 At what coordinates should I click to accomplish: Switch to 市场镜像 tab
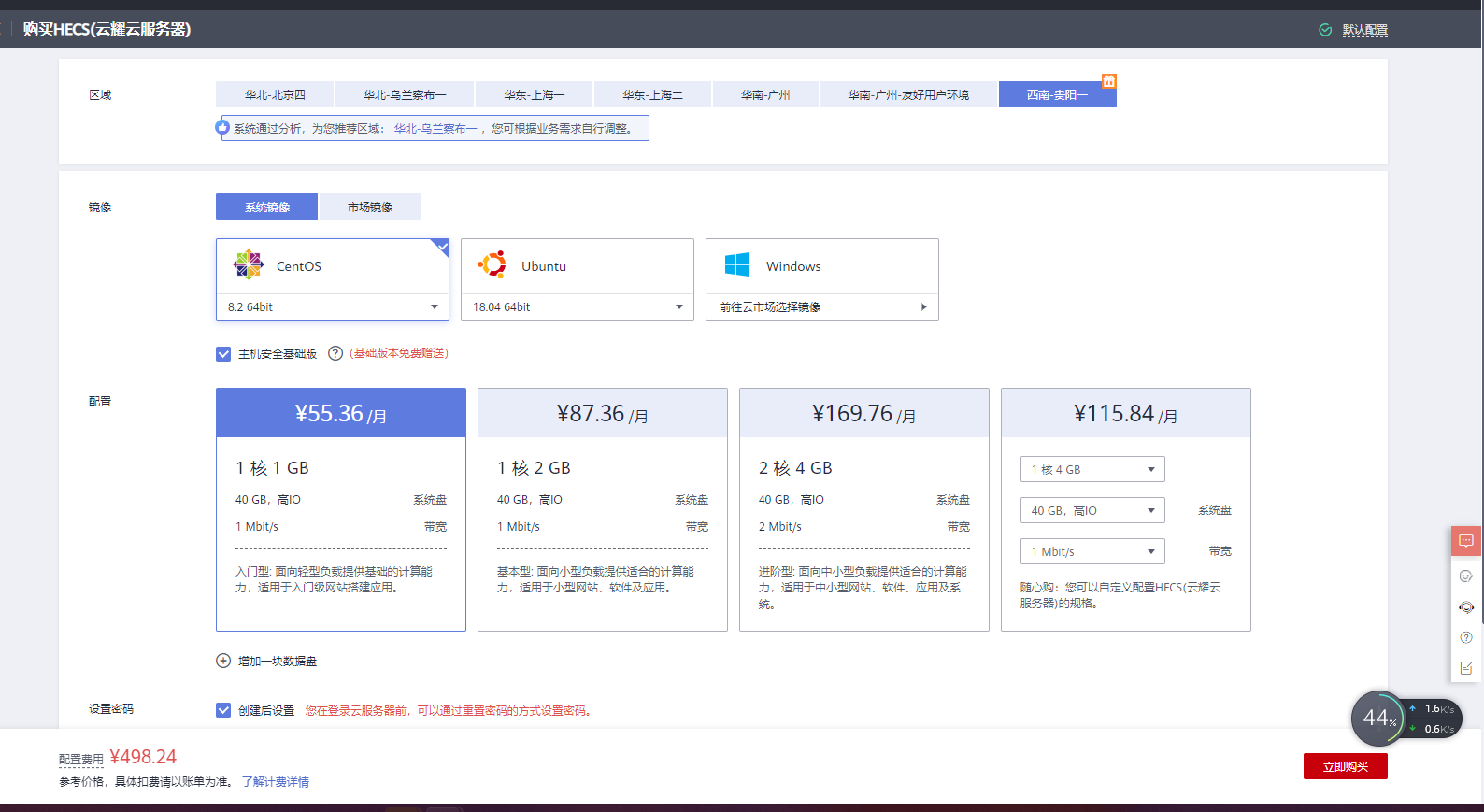370,207
